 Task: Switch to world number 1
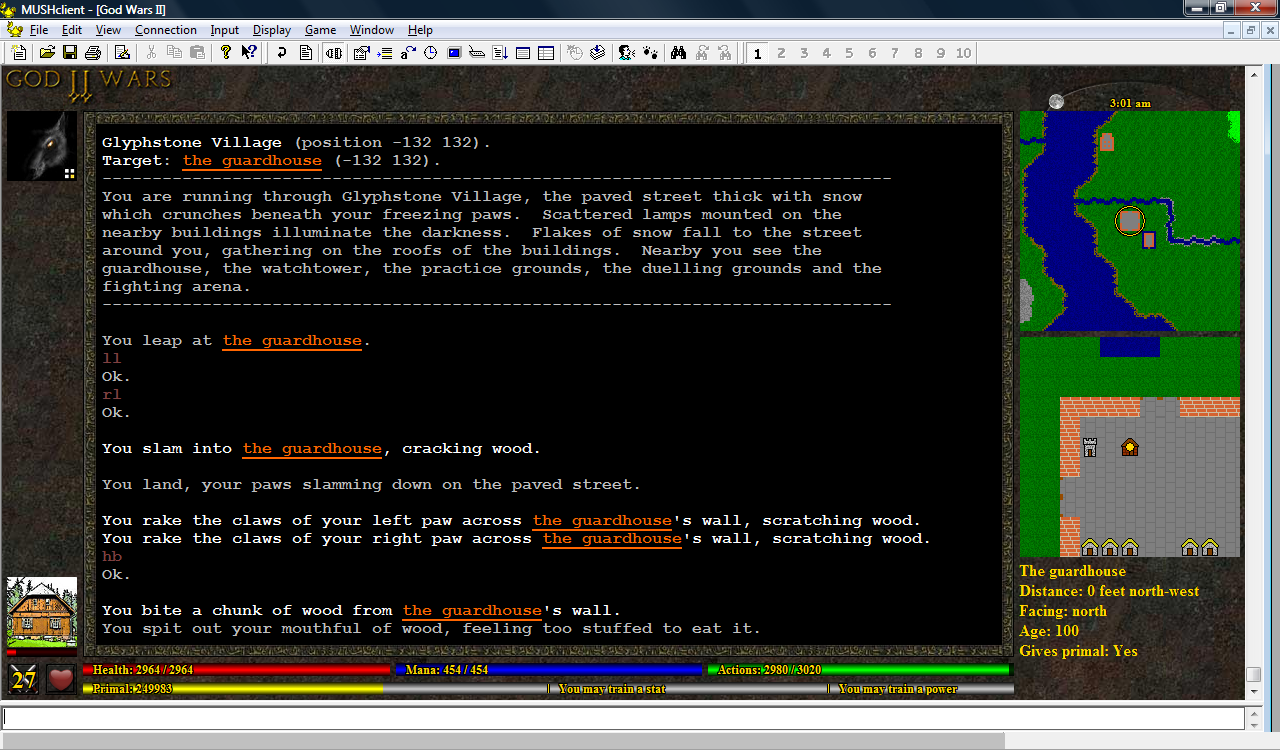[757, 53]
